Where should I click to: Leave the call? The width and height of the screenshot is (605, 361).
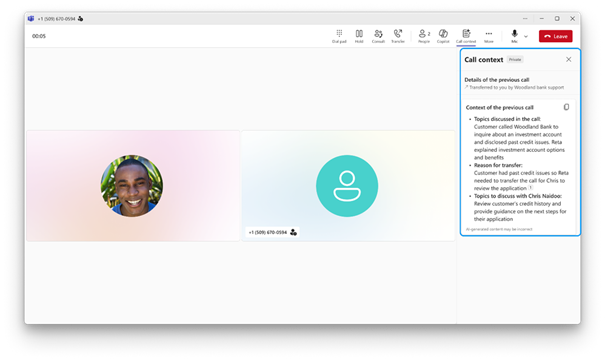click(556, 36)
